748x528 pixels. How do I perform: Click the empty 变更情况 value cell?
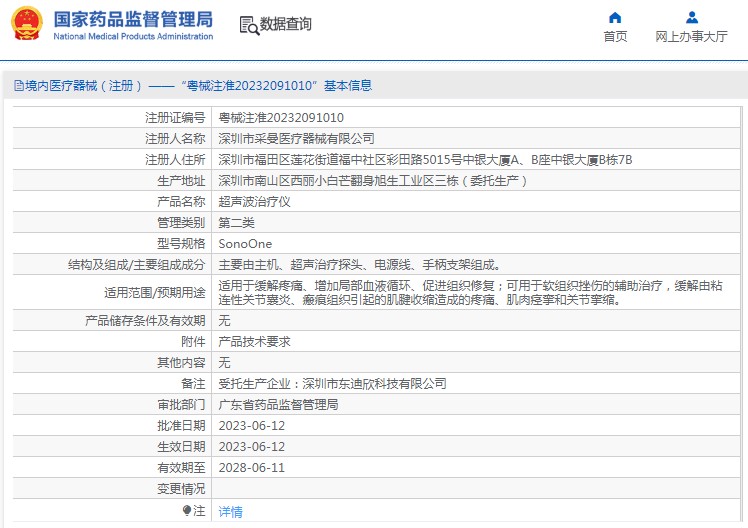click(x=477, y=488)
